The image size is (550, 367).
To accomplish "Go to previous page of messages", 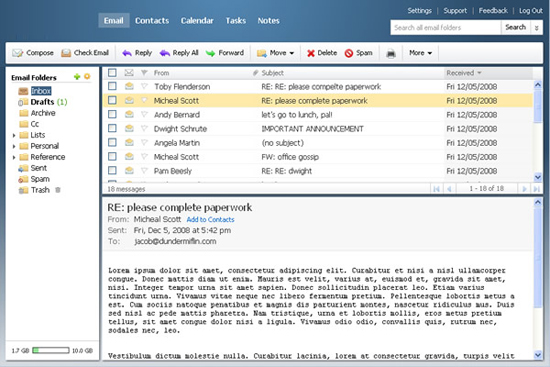I will pos(449,189).
